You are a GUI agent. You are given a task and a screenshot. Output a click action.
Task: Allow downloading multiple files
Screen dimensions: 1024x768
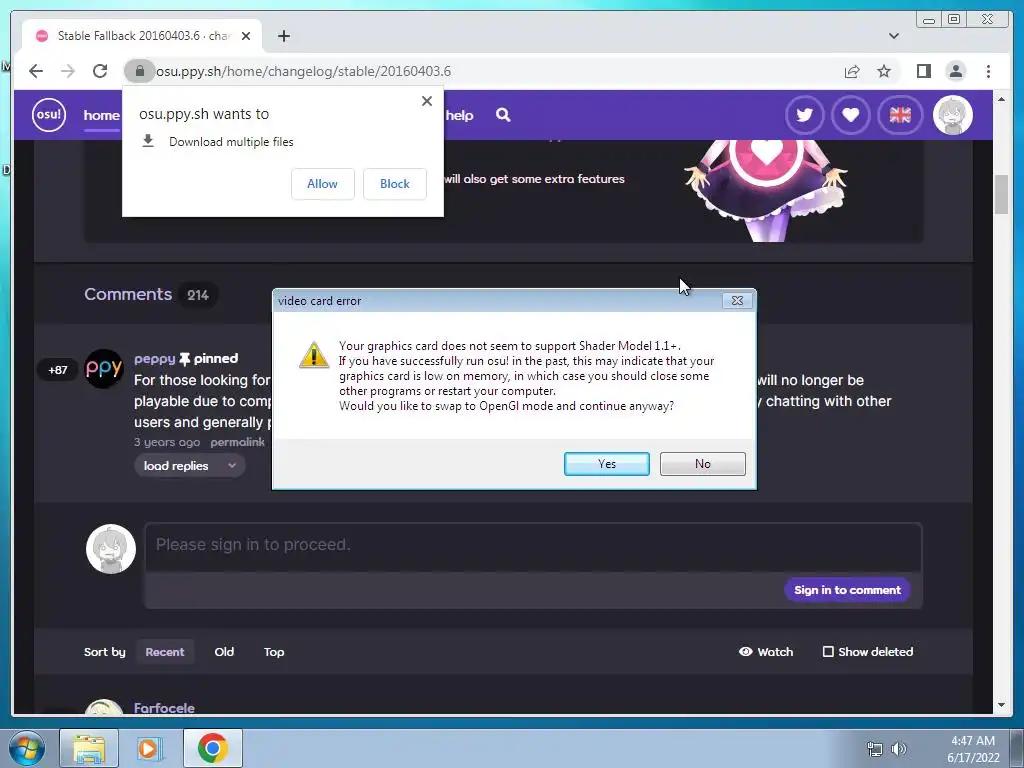point(323,184)
